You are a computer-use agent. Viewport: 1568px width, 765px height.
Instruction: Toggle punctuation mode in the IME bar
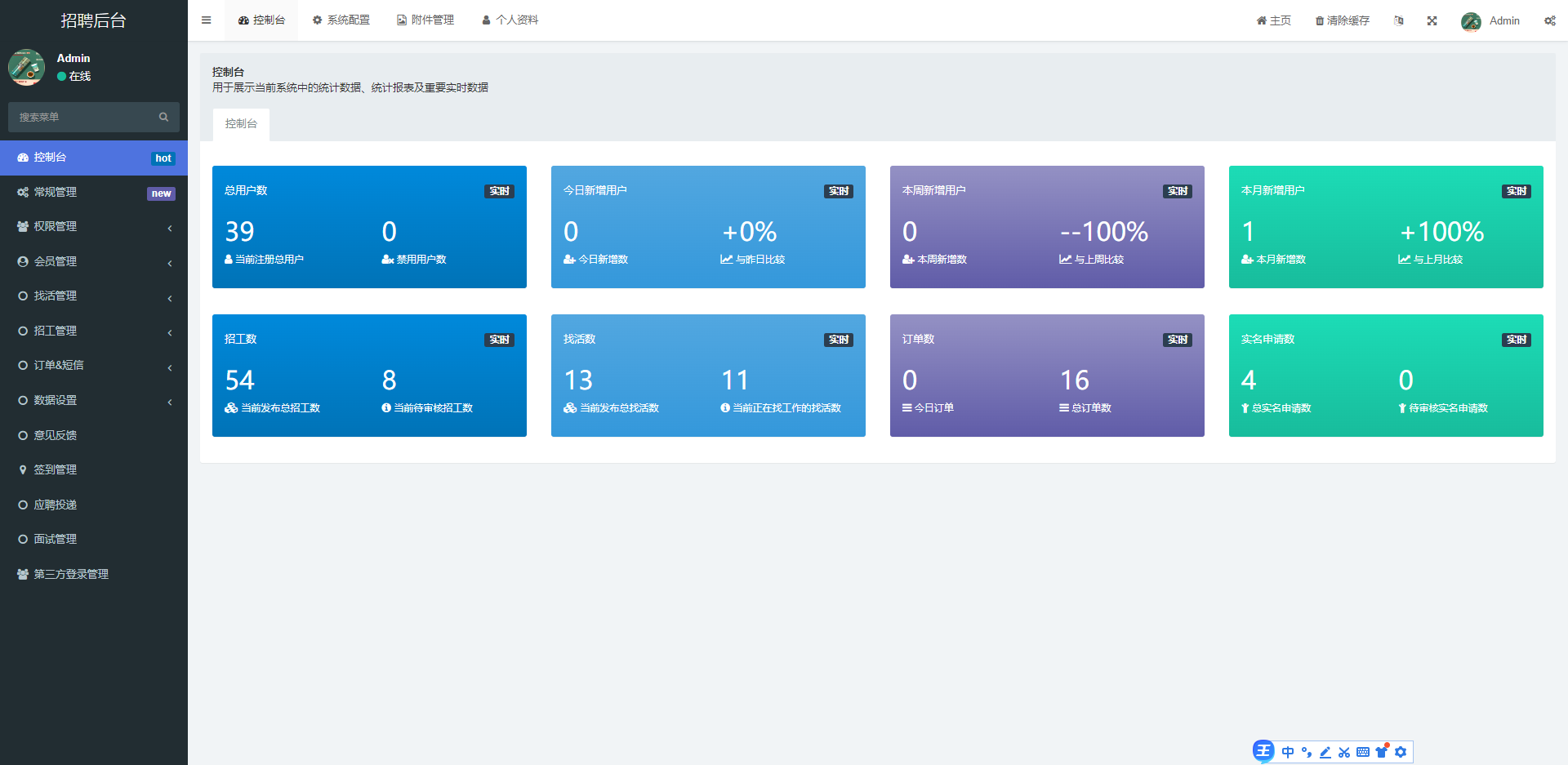(x=1307, y=752)
